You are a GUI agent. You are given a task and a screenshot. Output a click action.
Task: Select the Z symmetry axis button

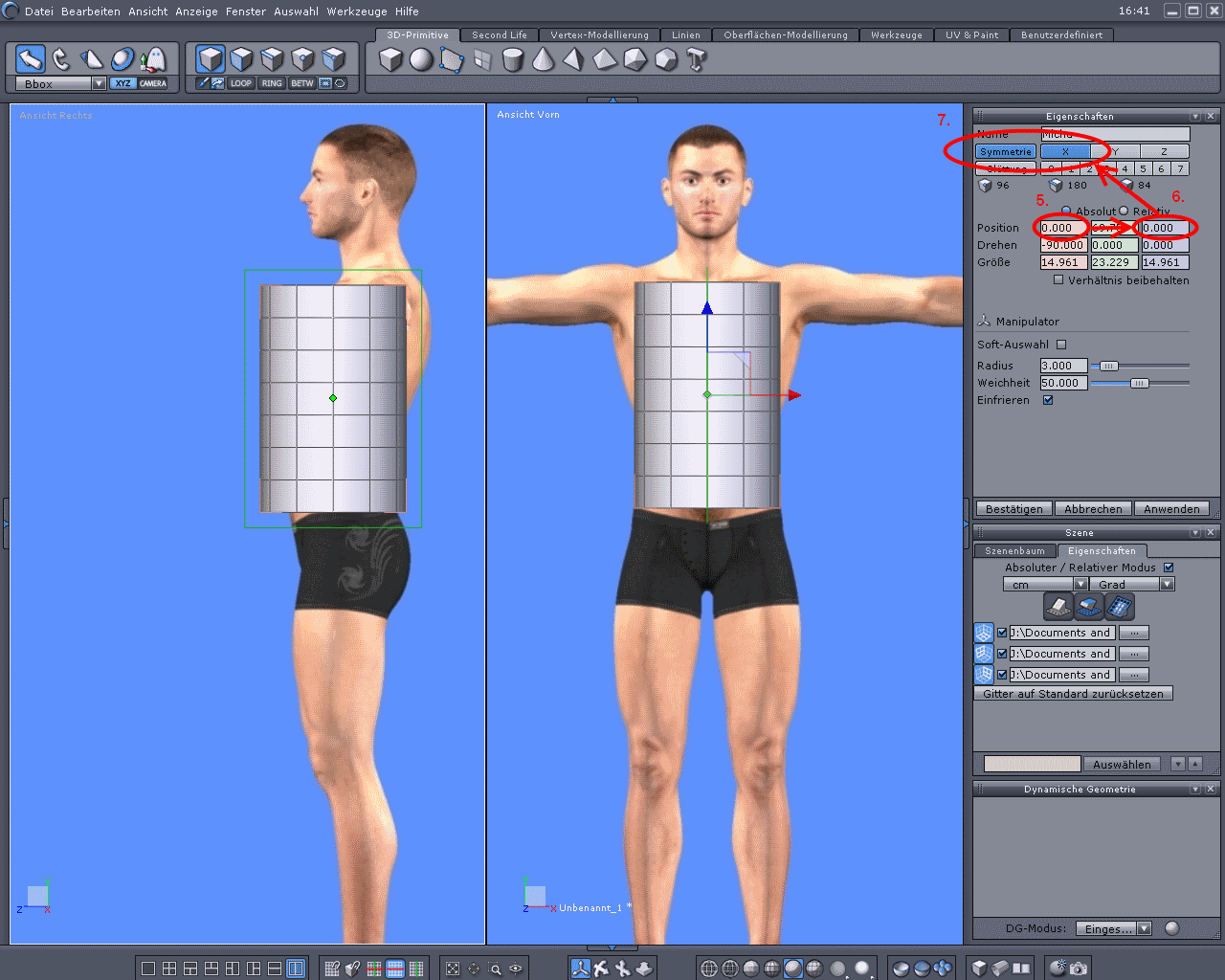coord(1164,151)
